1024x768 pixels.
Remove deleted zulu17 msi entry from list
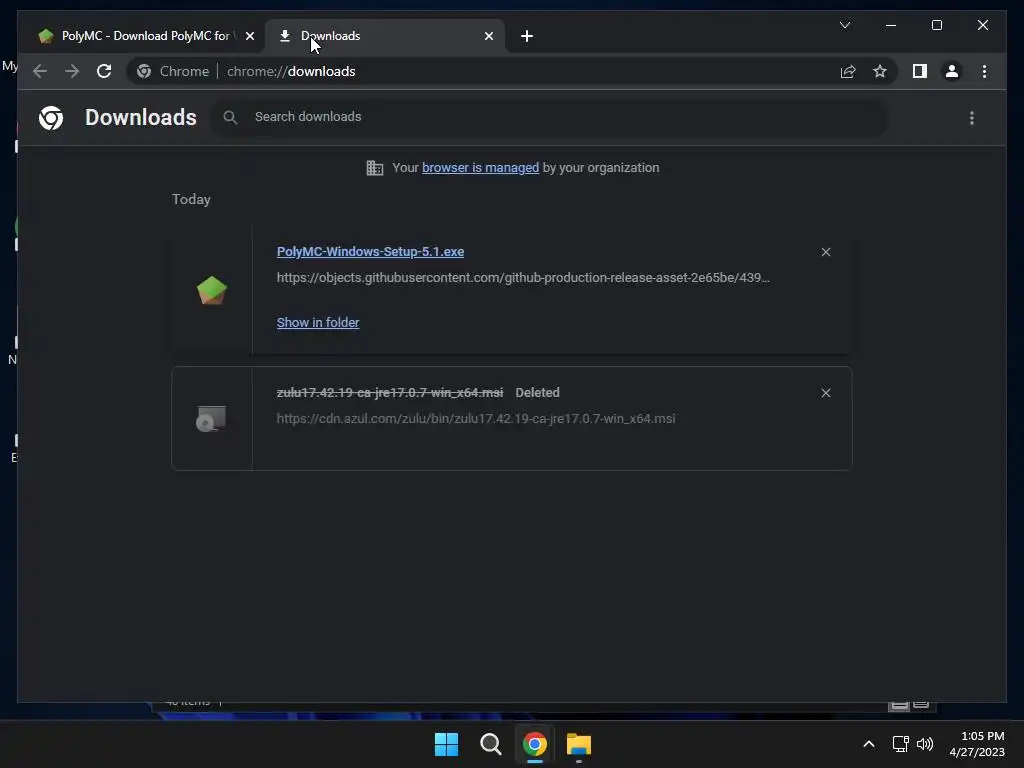pos(825,393)
